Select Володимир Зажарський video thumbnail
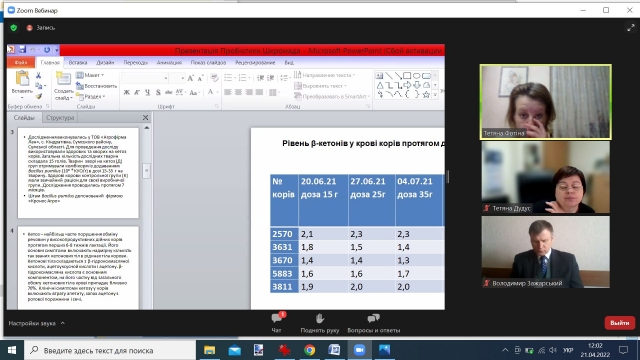 (x=546, y=252)
